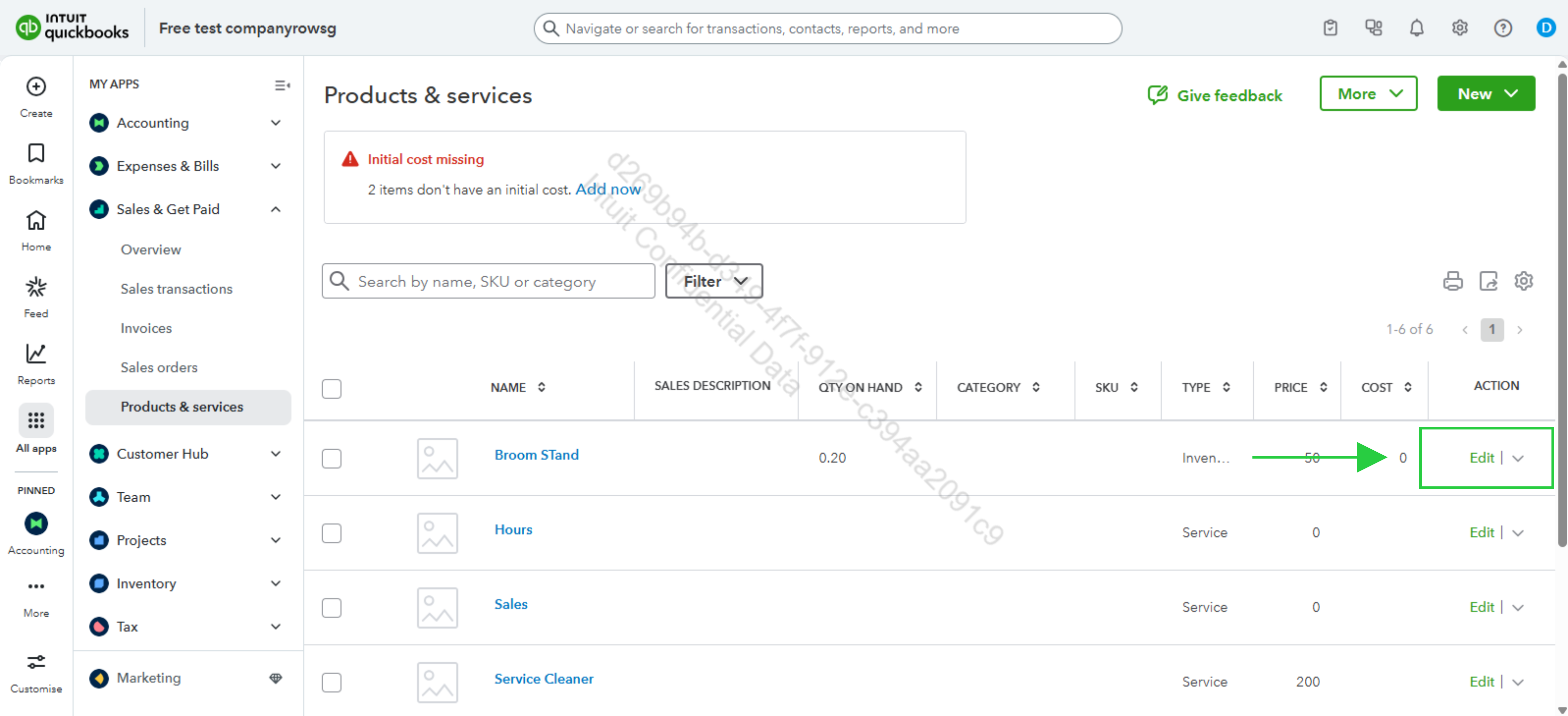
Task: Open the Help question mark icon
Action: click(x=1502, y=28)
